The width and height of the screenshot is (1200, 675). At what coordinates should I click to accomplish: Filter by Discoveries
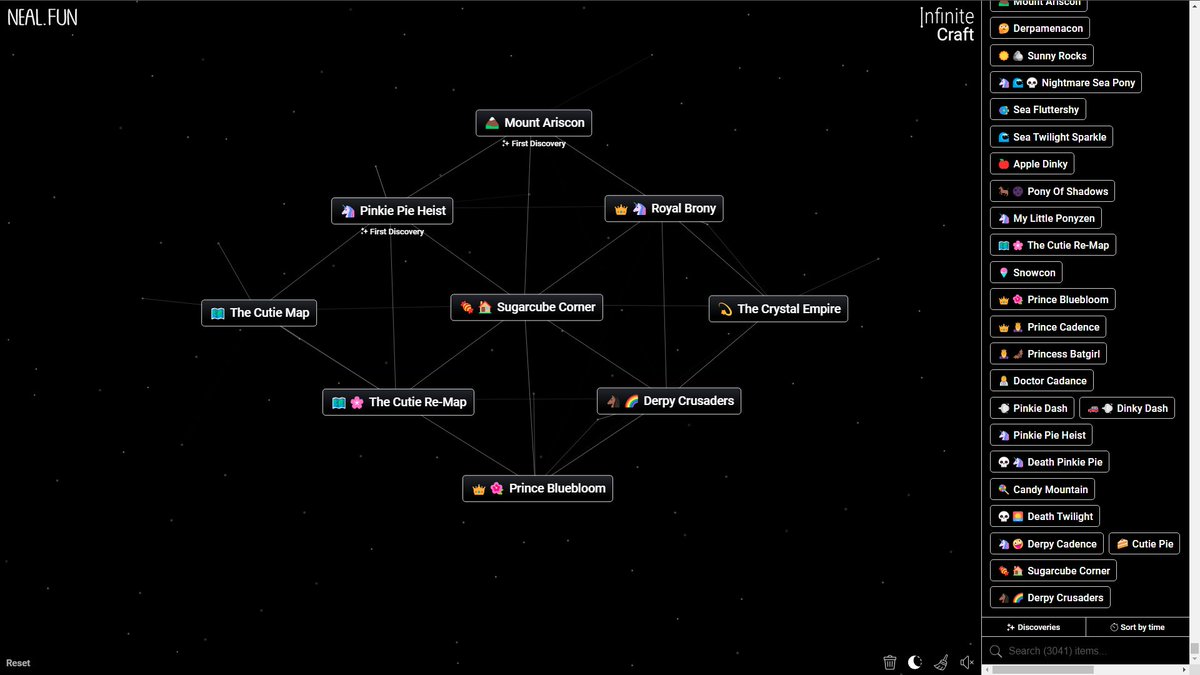1034,627
